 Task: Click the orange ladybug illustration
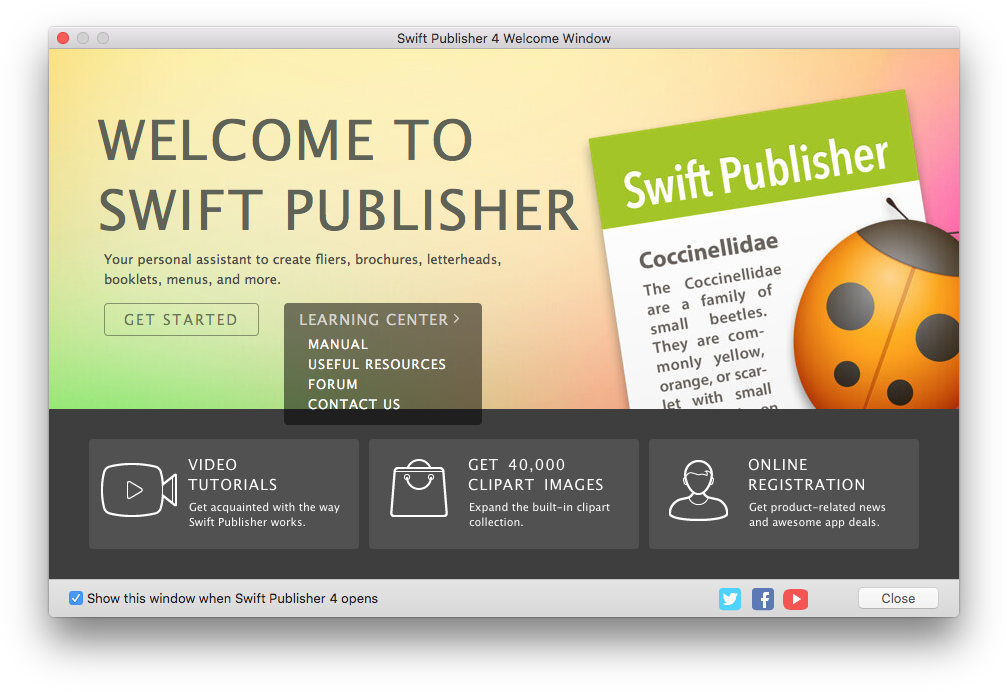[880, 320]
